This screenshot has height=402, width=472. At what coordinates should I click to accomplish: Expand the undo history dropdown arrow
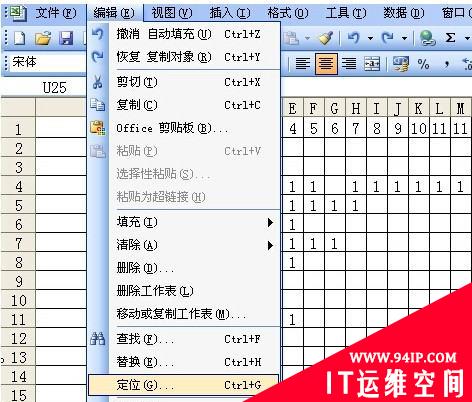coord(370,39)
